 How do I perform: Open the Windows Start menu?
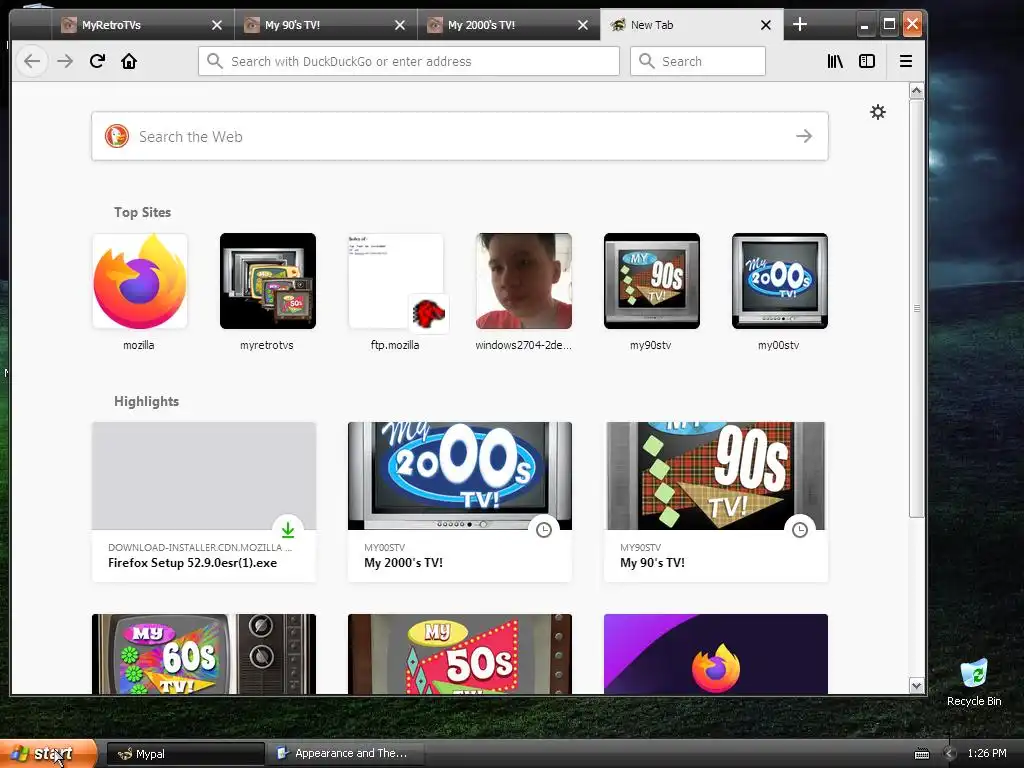click(48, 754)
